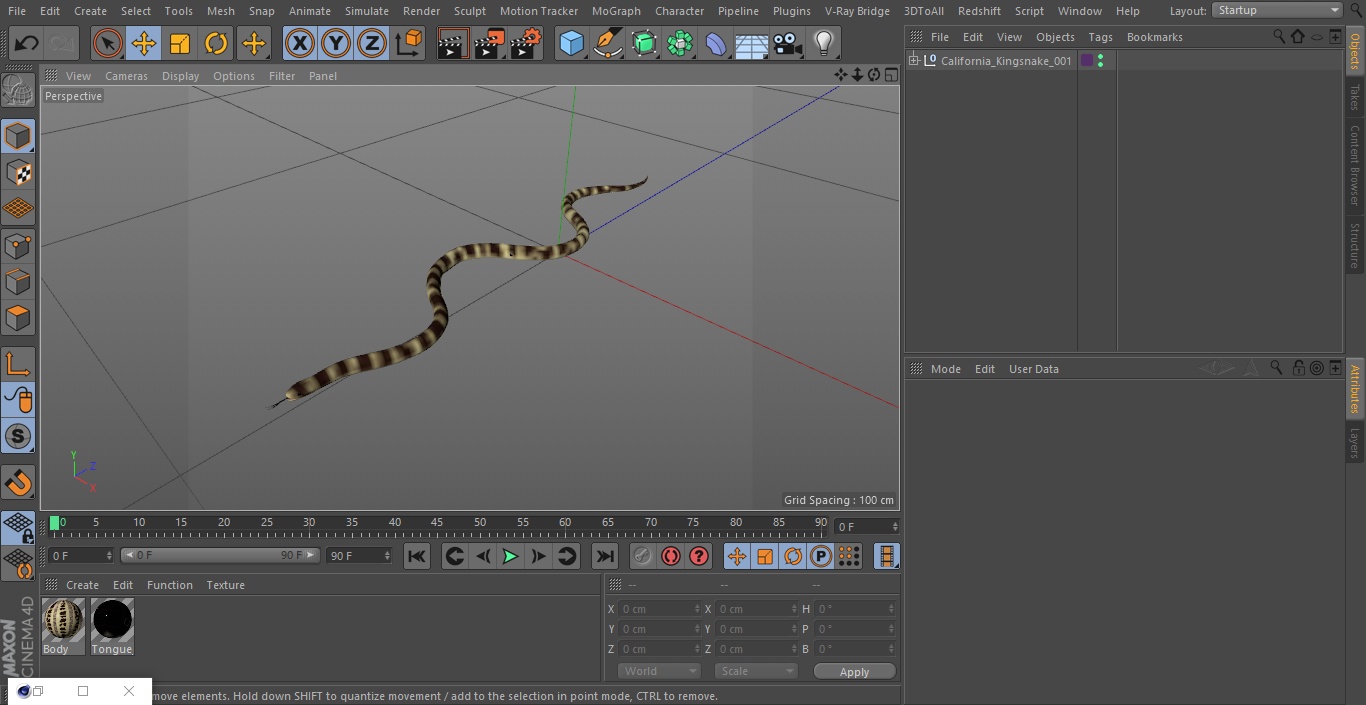This screenshot has height=705, width=1366.
Task: Select the Spline Pen tool
Action: coord(607,43)
